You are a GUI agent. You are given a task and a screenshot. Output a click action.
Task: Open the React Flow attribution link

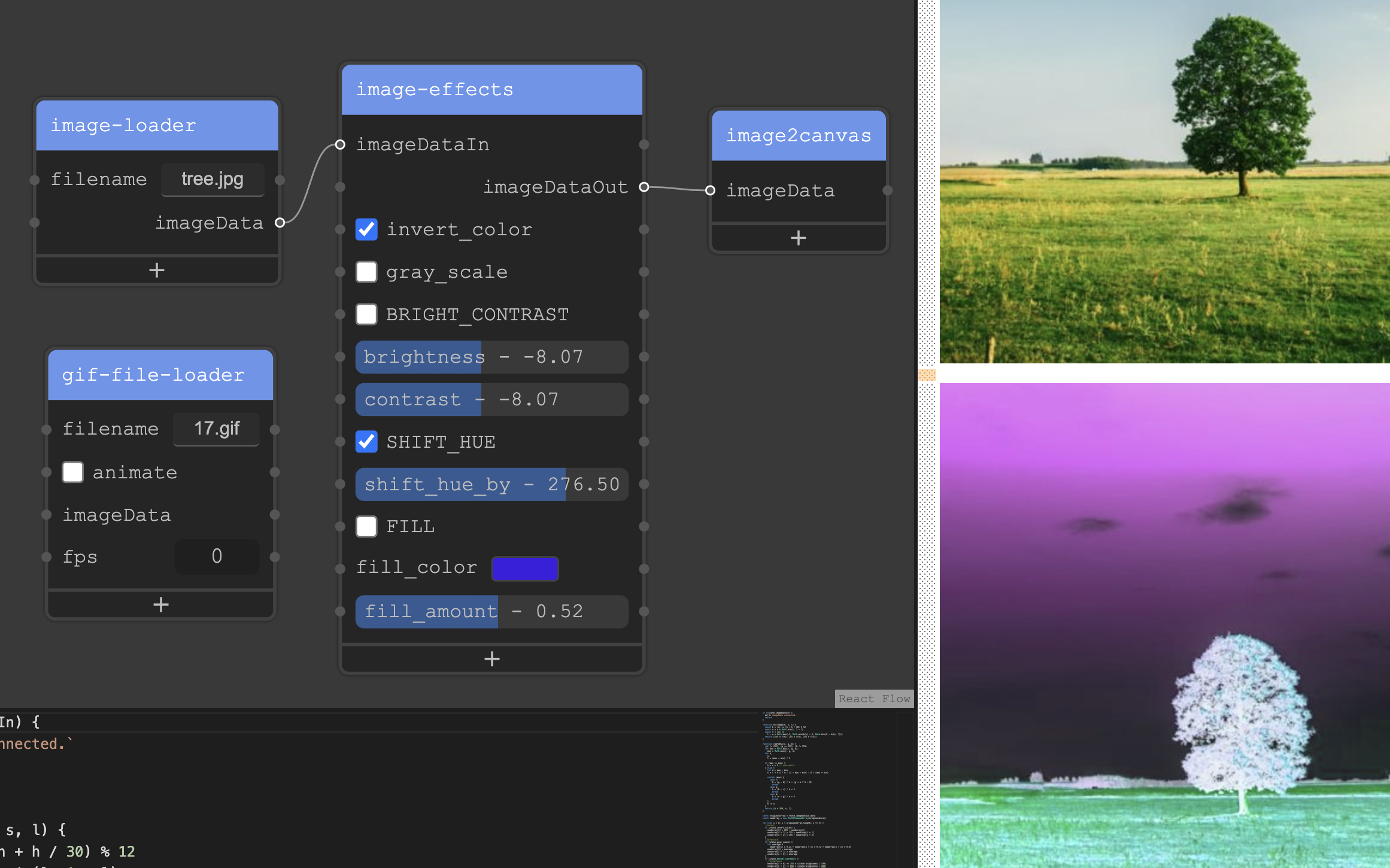(x=873, y=699)
